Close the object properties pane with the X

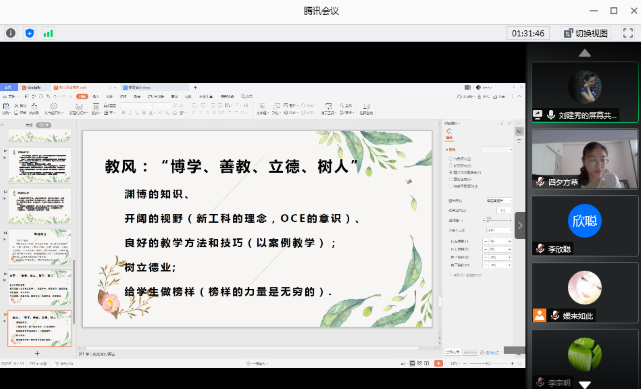pyautogui.click(x=509, y=123)
